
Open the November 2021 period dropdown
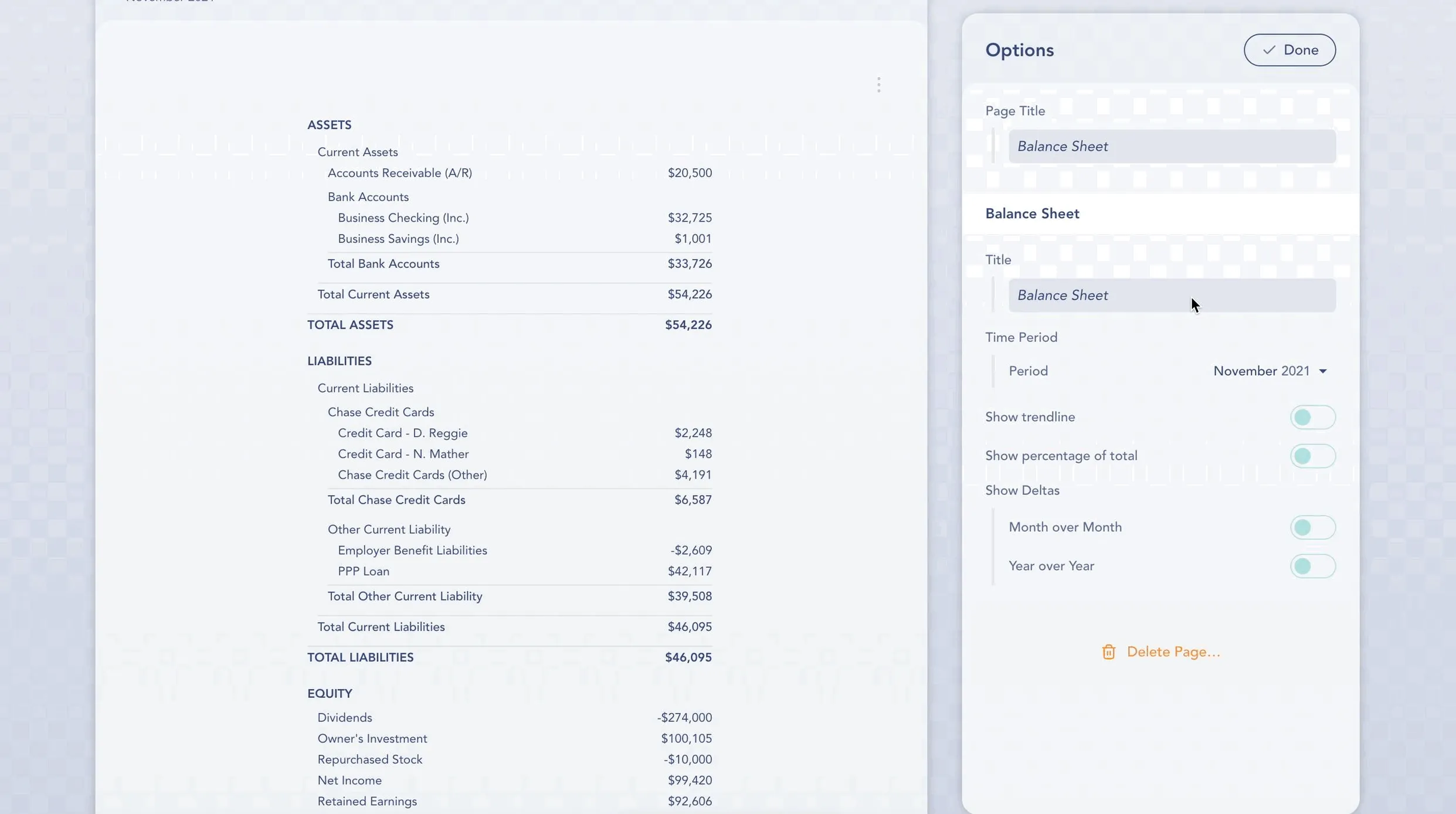1261,371
